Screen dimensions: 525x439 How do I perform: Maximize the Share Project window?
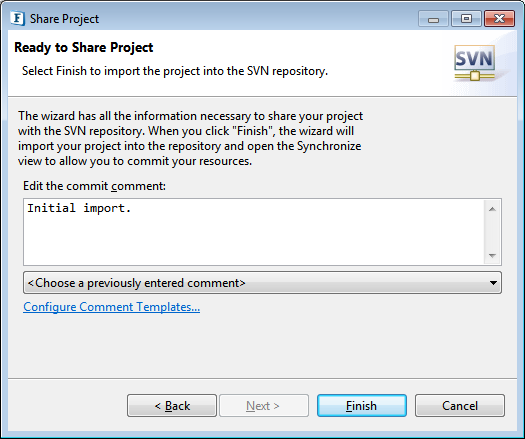[x=466, y=19]
